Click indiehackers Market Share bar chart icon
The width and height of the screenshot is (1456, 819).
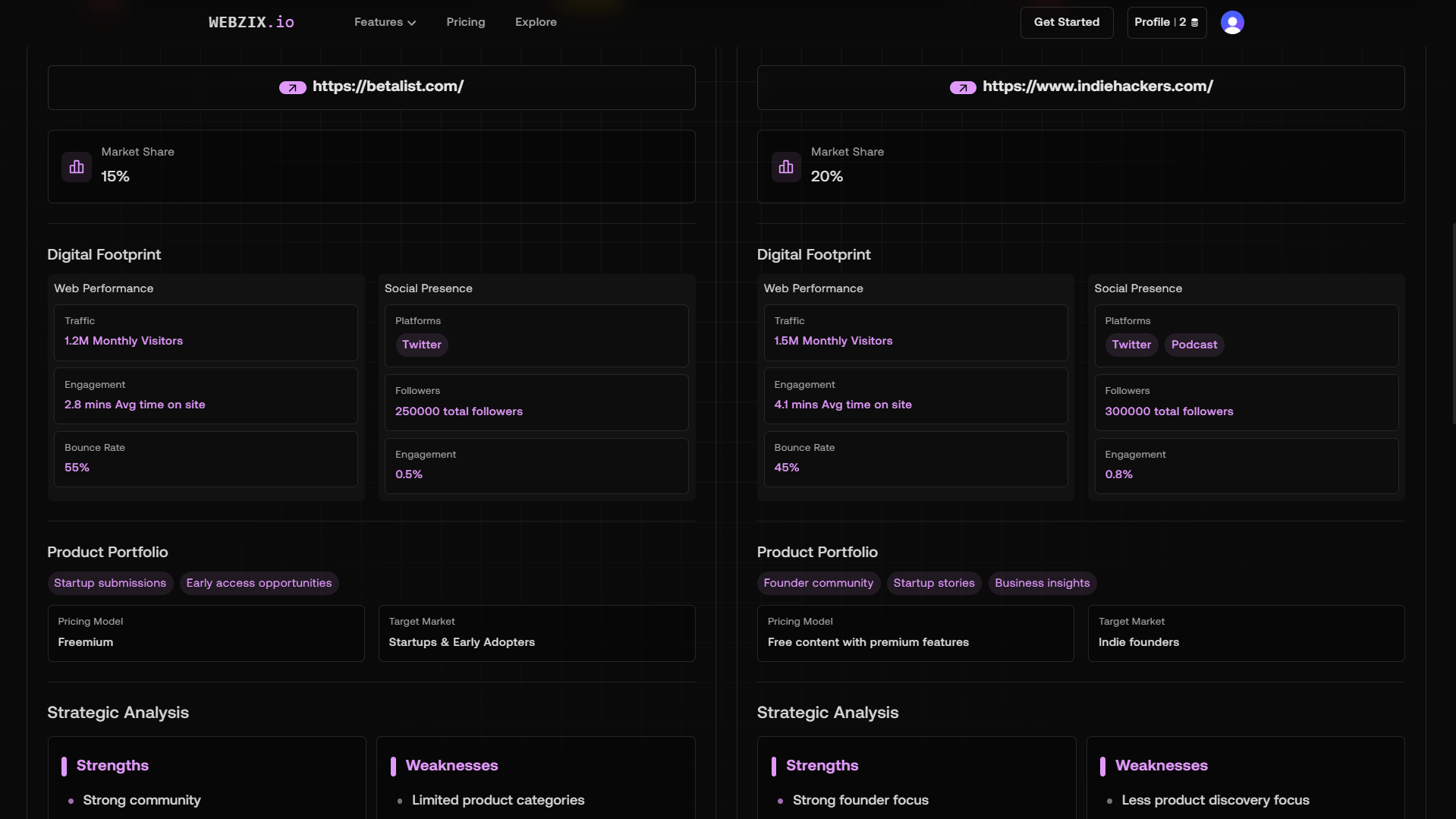point(786,167)
